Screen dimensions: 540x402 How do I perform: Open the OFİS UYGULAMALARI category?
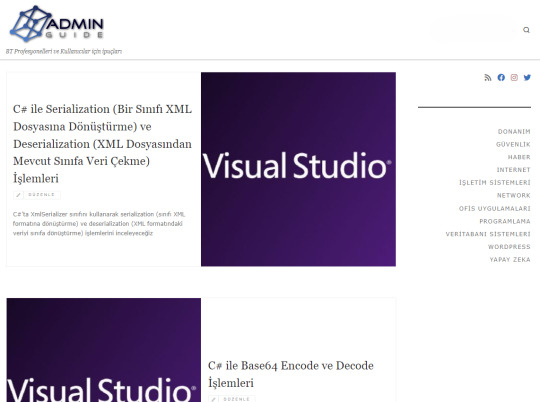[495, 208]
